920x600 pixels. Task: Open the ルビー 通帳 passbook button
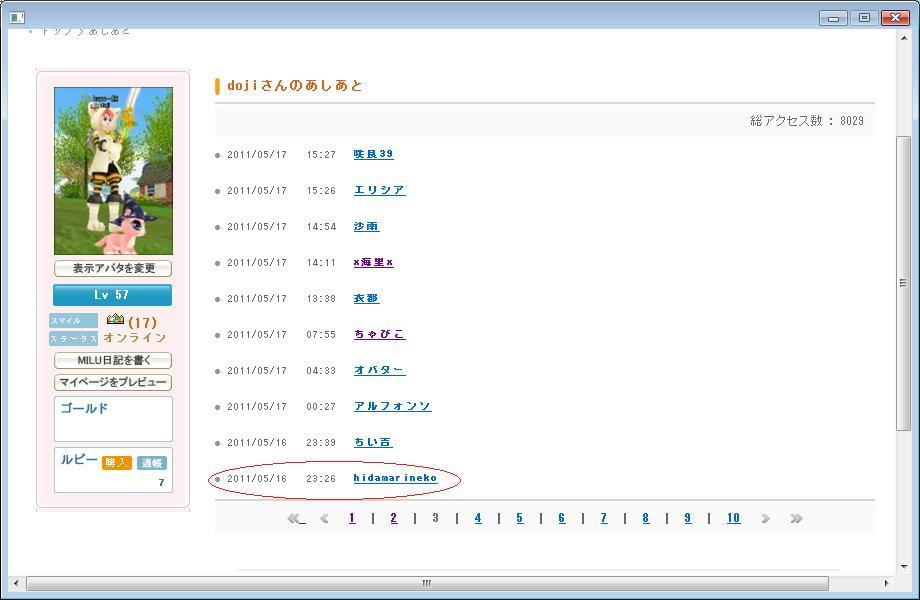pos(151,463)
